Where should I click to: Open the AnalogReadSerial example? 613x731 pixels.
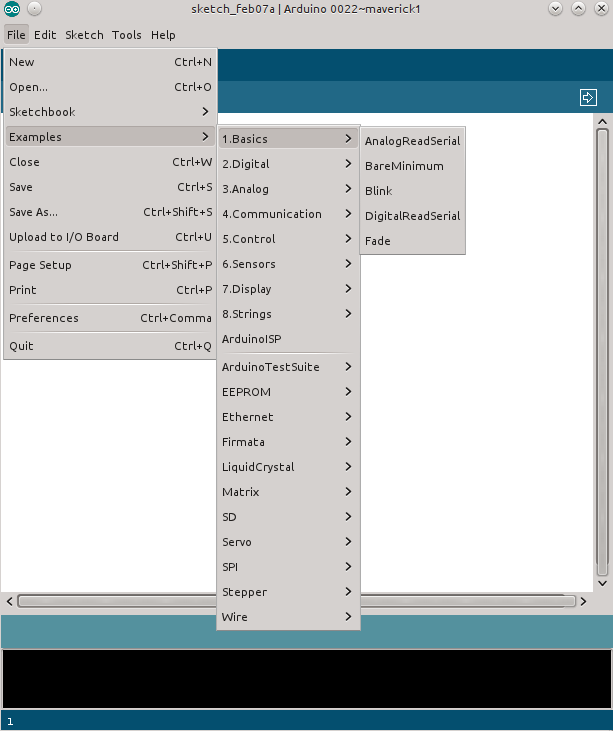pos(413,141)
